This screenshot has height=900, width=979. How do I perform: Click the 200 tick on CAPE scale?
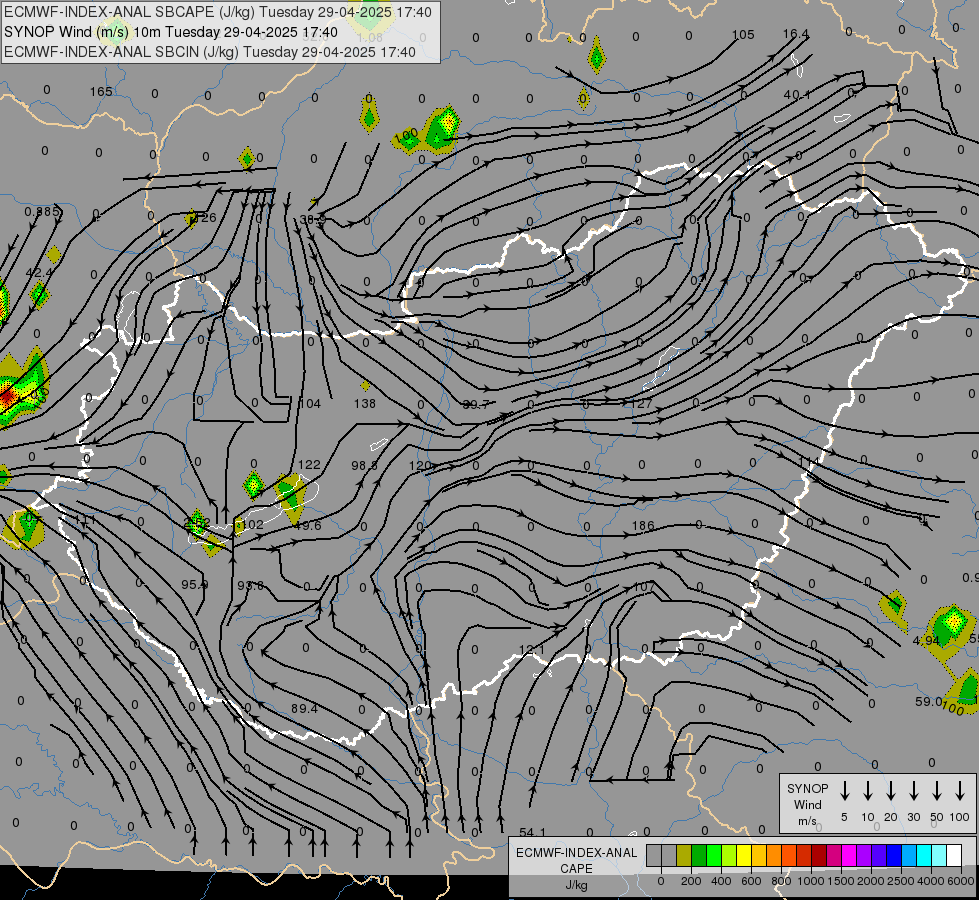tap(691, 881)
